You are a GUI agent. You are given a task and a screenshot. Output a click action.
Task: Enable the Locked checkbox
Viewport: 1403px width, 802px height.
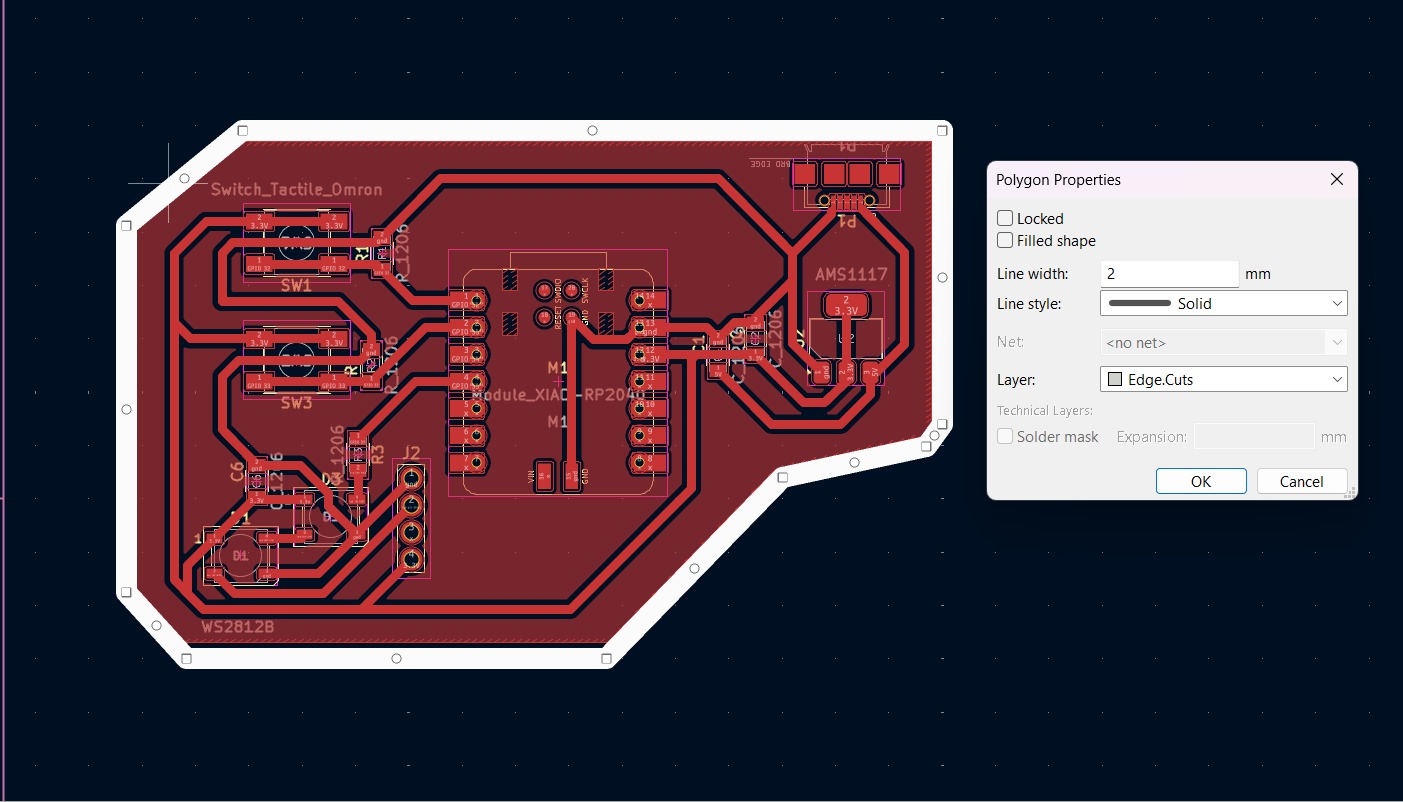click(x=1005, y=218)
